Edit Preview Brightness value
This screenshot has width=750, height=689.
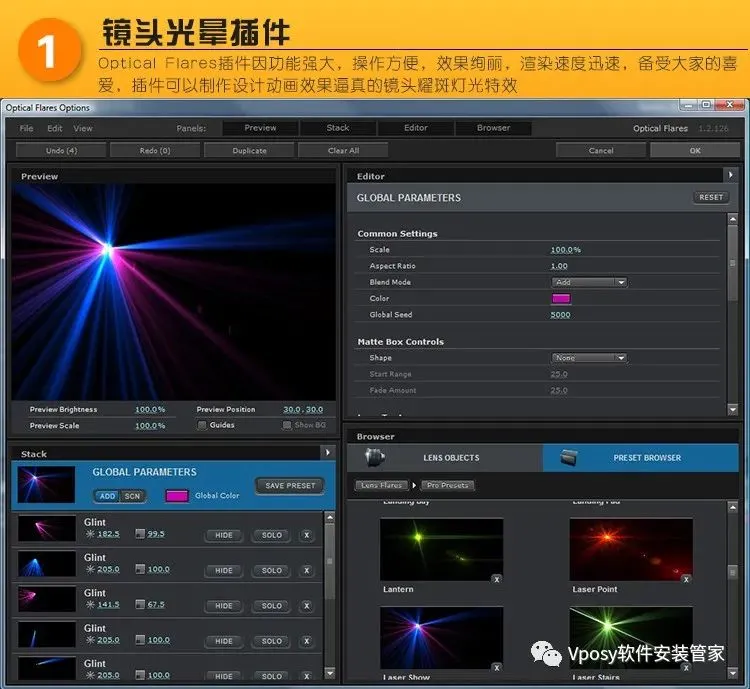(150, 410)
